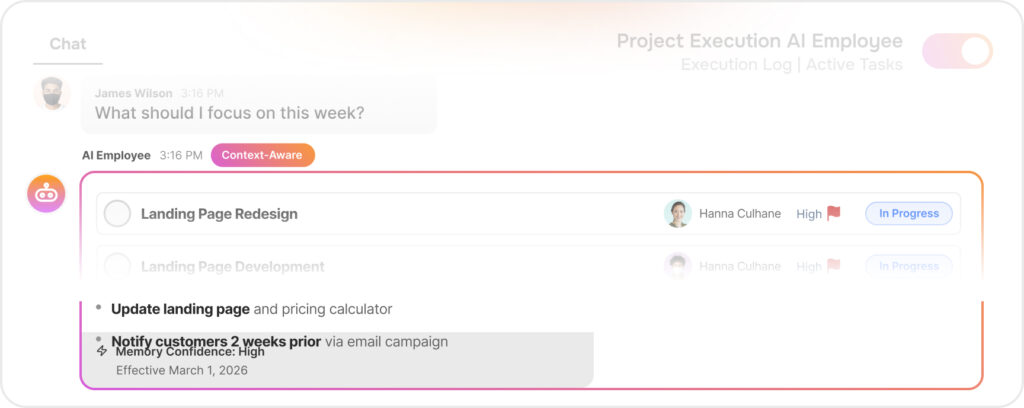The width and height of the screenshot is (1024, 408).
Task: Open the Active Tasks view
Action: (x=854, y=65)
